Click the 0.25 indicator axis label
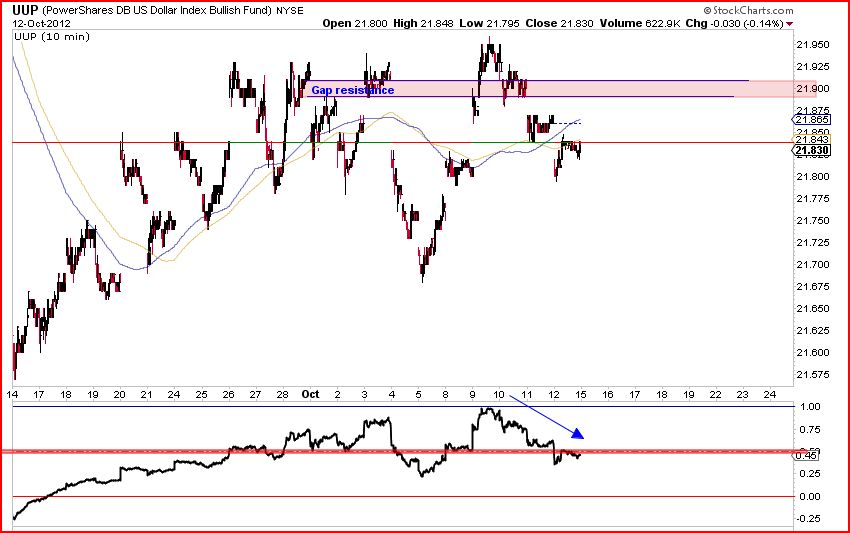 (x=810, y=474)
